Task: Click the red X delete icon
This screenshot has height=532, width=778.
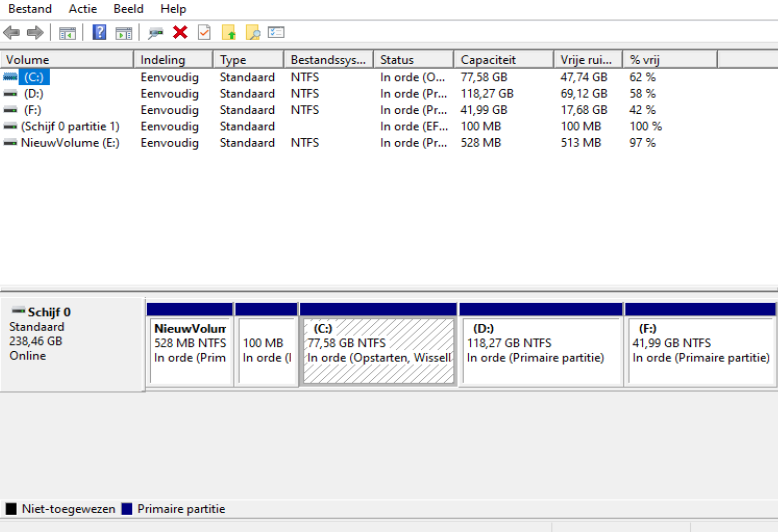Action: 180,33
